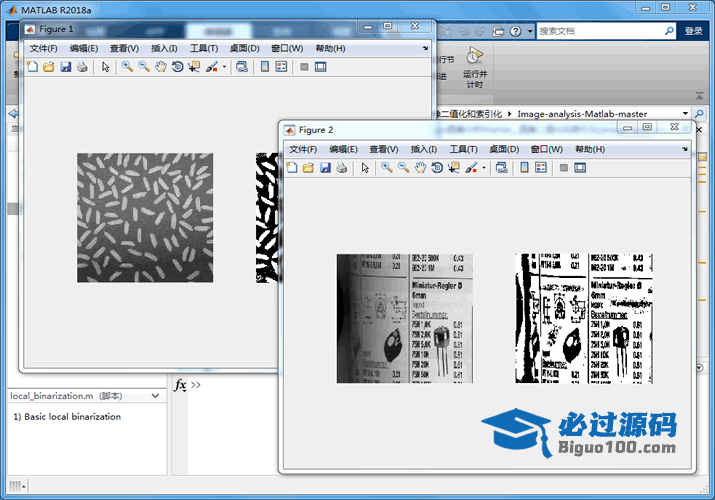Select the Data Cursor tool in Figure 2
715x500 pixels.
(x=454, y=168)
